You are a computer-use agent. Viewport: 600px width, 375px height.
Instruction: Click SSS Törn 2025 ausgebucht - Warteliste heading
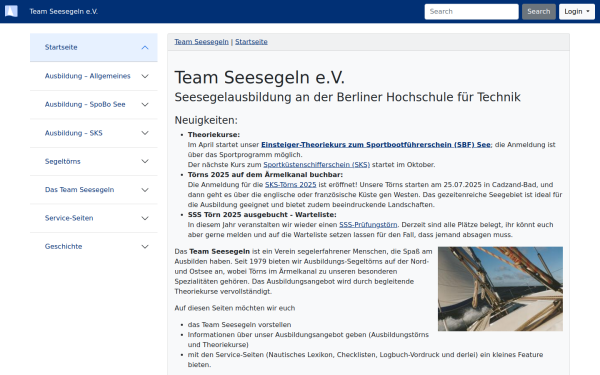pos(262,215)
